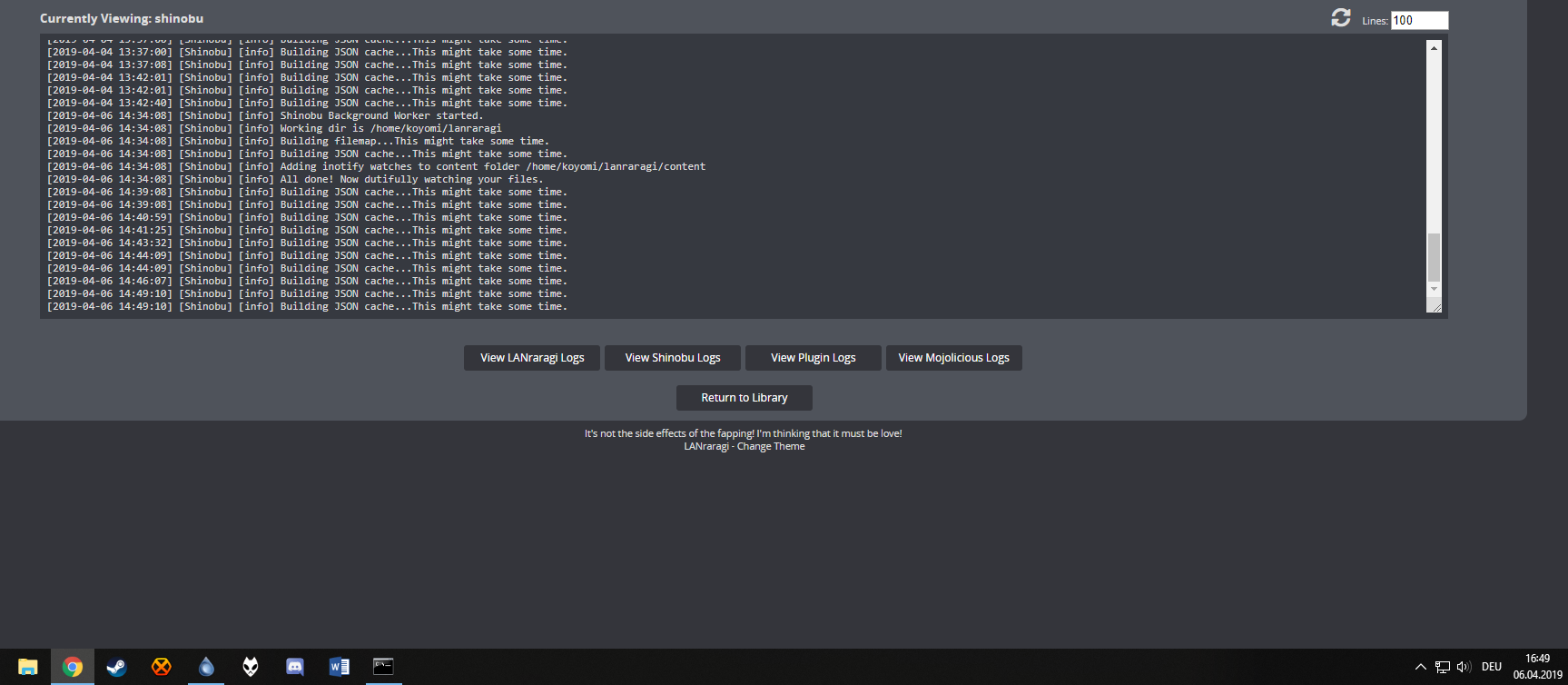This screenshot has width=1568, height=685.
Task: Click the refresh logs icon
Action: coord(1341,17)
